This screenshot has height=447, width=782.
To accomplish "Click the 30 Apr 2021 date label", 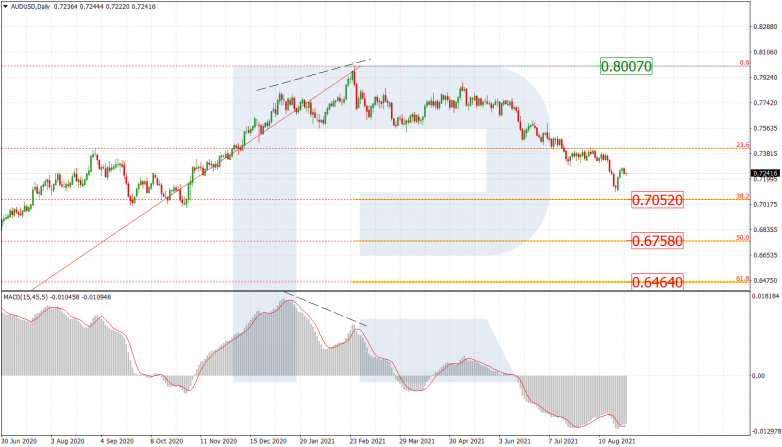I will 466,442.
